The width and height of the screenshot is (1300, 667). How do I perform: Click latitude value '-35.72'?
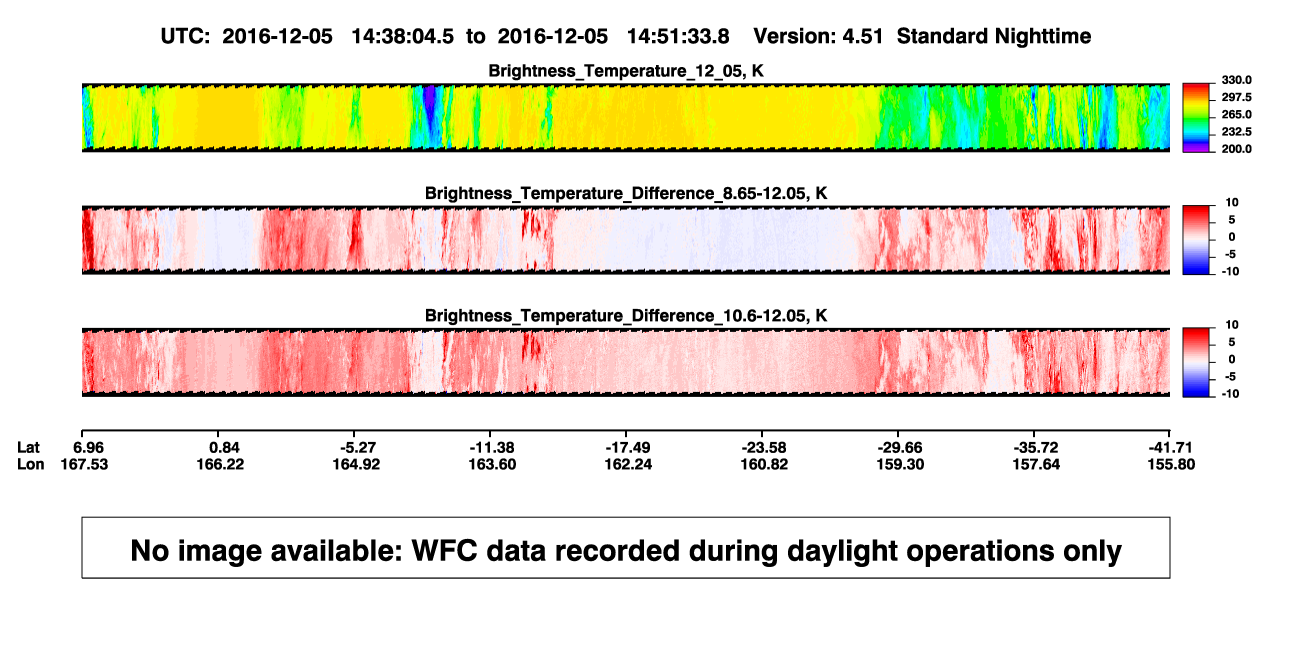coord(1036,447)
